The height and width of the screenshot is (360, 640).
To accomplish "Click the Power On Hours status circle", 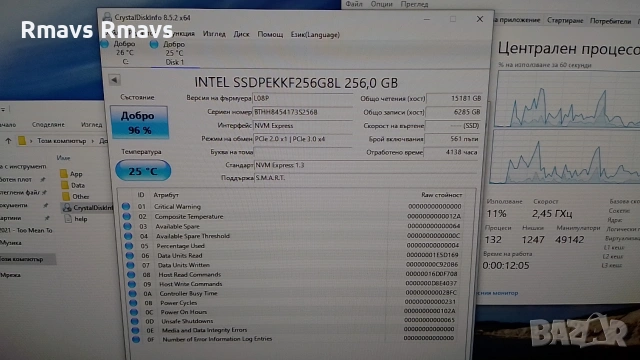I will tap(134, 312).
